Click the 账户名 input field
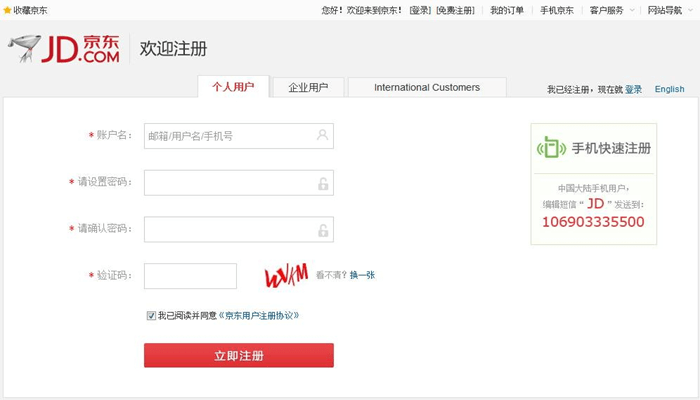Image resolution: width=700 pixels, height=400 pixels. pos(228,135)
